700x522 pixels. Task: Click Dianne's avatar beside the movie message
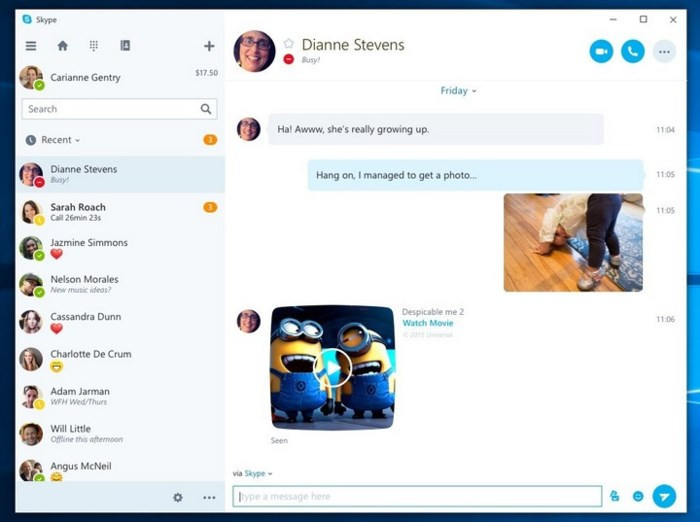pyautogui.click(x=249, y=321)
